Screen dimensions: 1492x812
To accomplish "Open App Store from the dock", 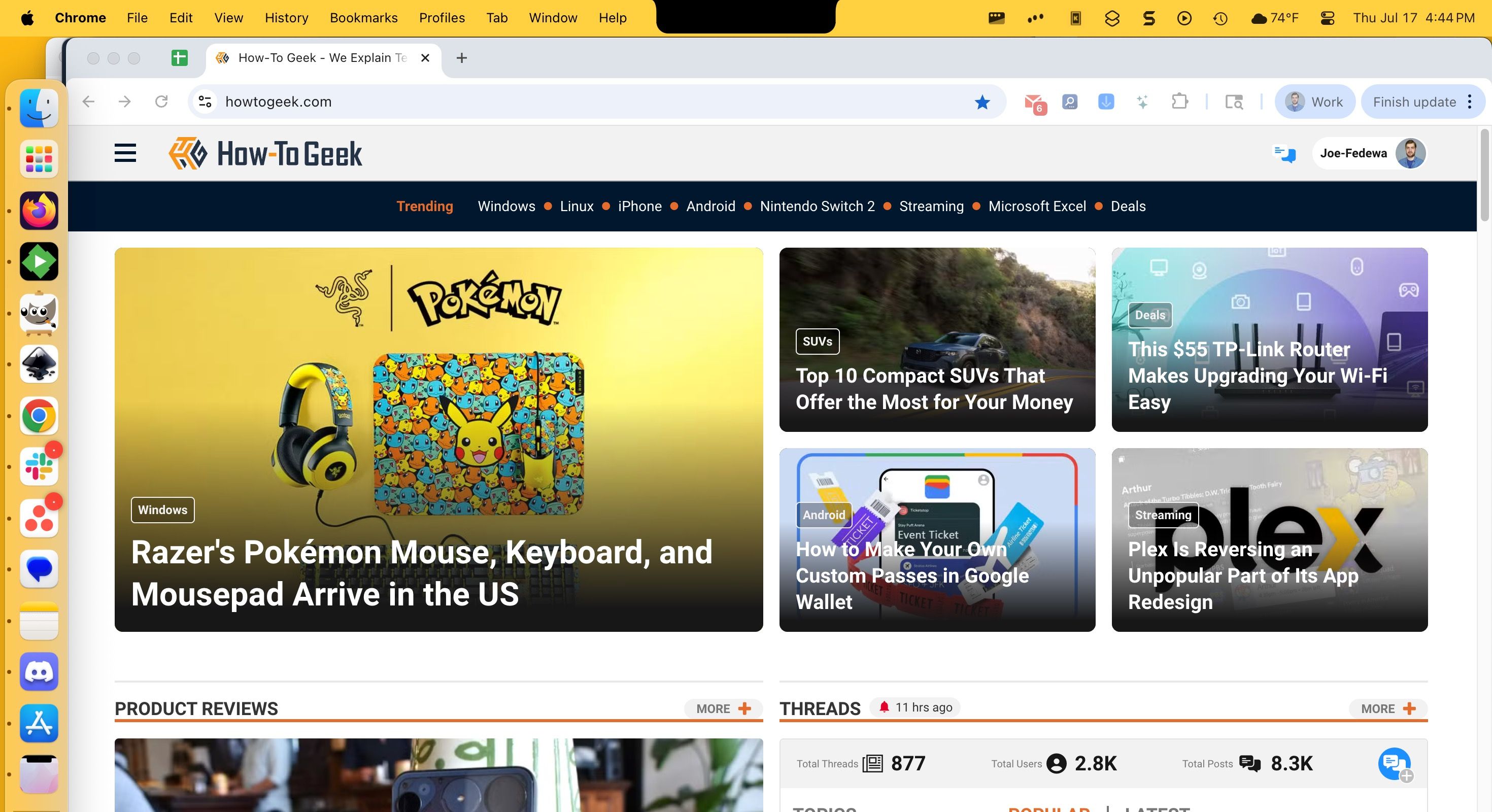I will tap(39, 723).
